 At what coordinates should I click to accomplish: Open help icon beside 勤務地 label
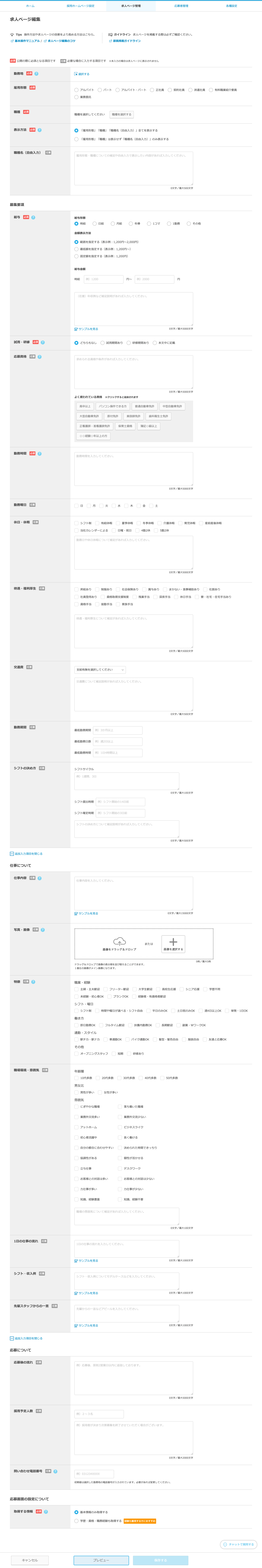click(37, 74)
